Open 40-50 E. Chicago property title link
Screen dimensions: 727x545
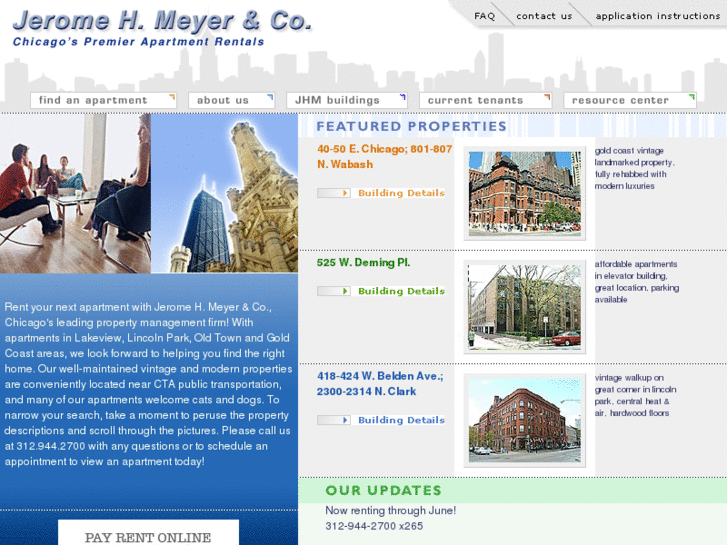pos(384,157)
